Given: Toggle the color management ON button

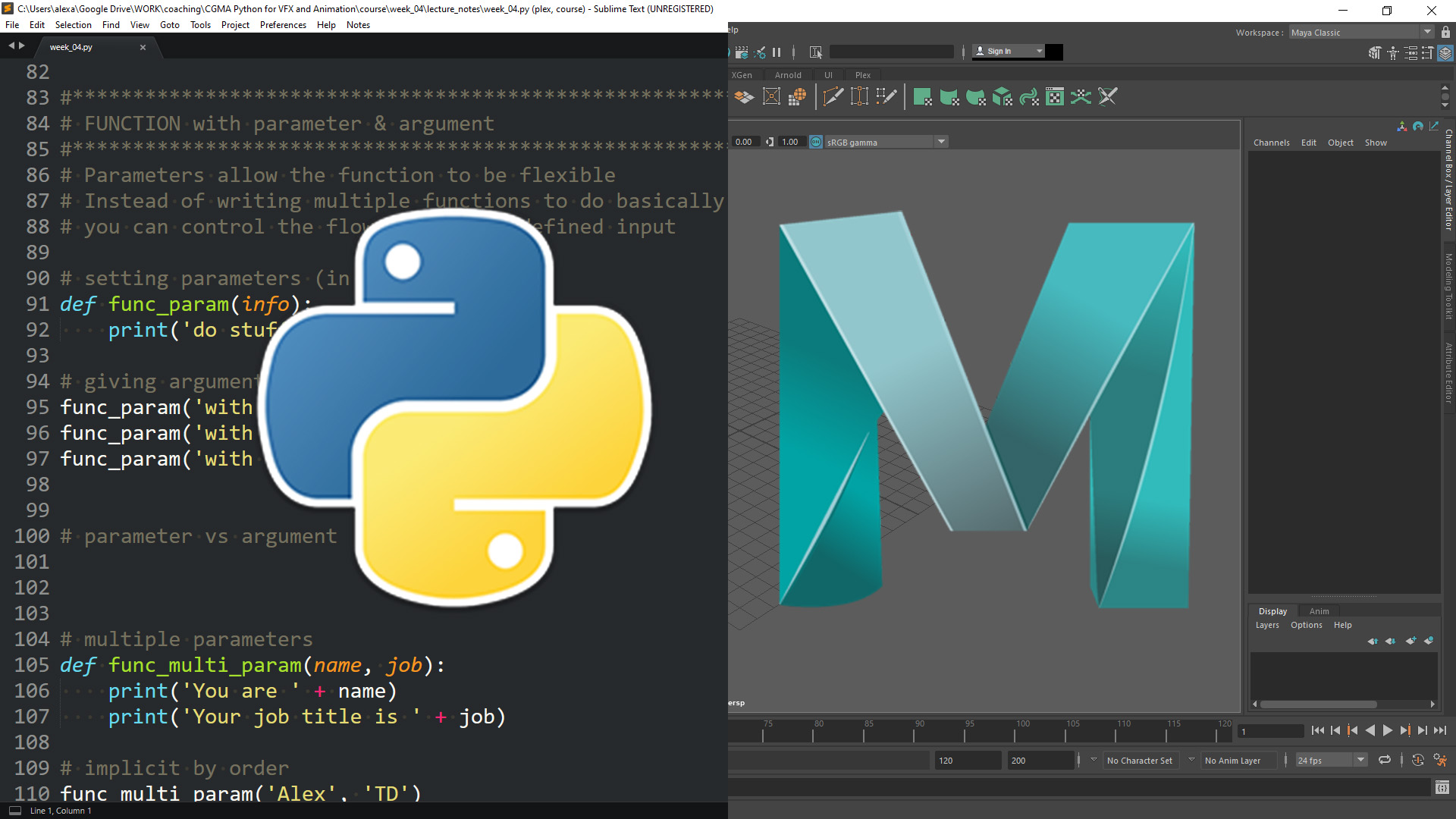Looking at the screenshot, I should (816, 142).
